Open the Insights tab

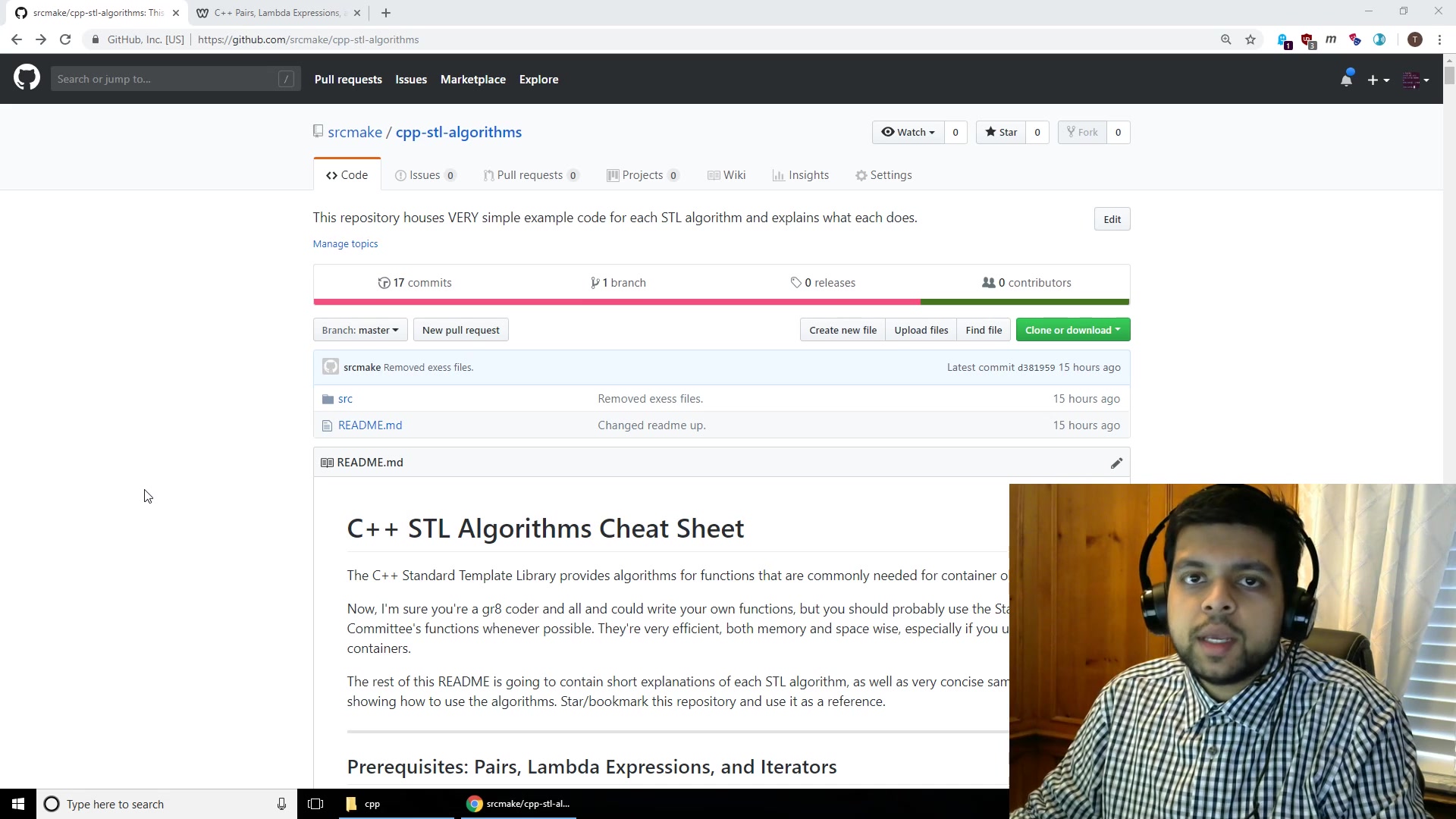[x=801, y=175]
